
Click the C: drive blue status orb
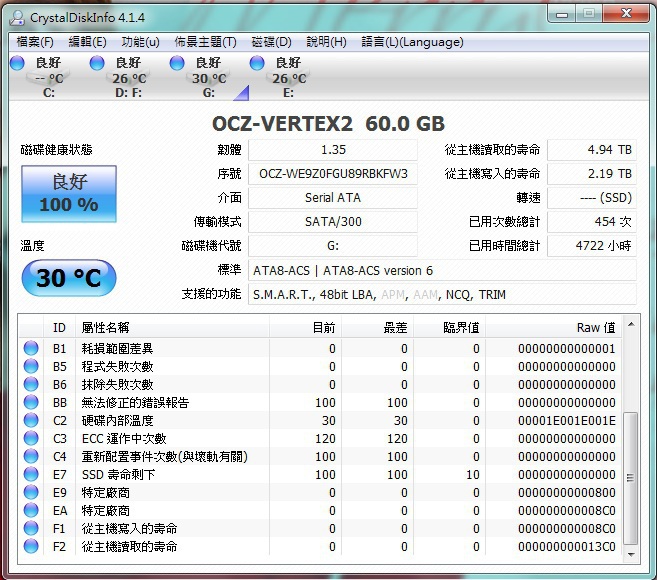click(x=17, y=63)
